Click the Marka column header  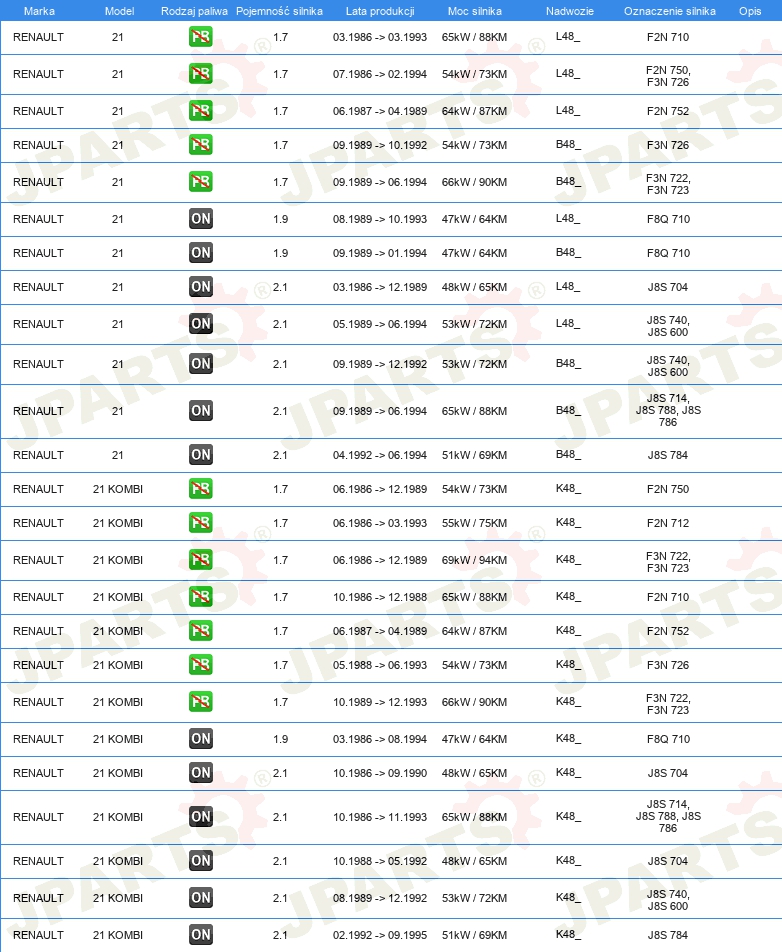[39, 11]
